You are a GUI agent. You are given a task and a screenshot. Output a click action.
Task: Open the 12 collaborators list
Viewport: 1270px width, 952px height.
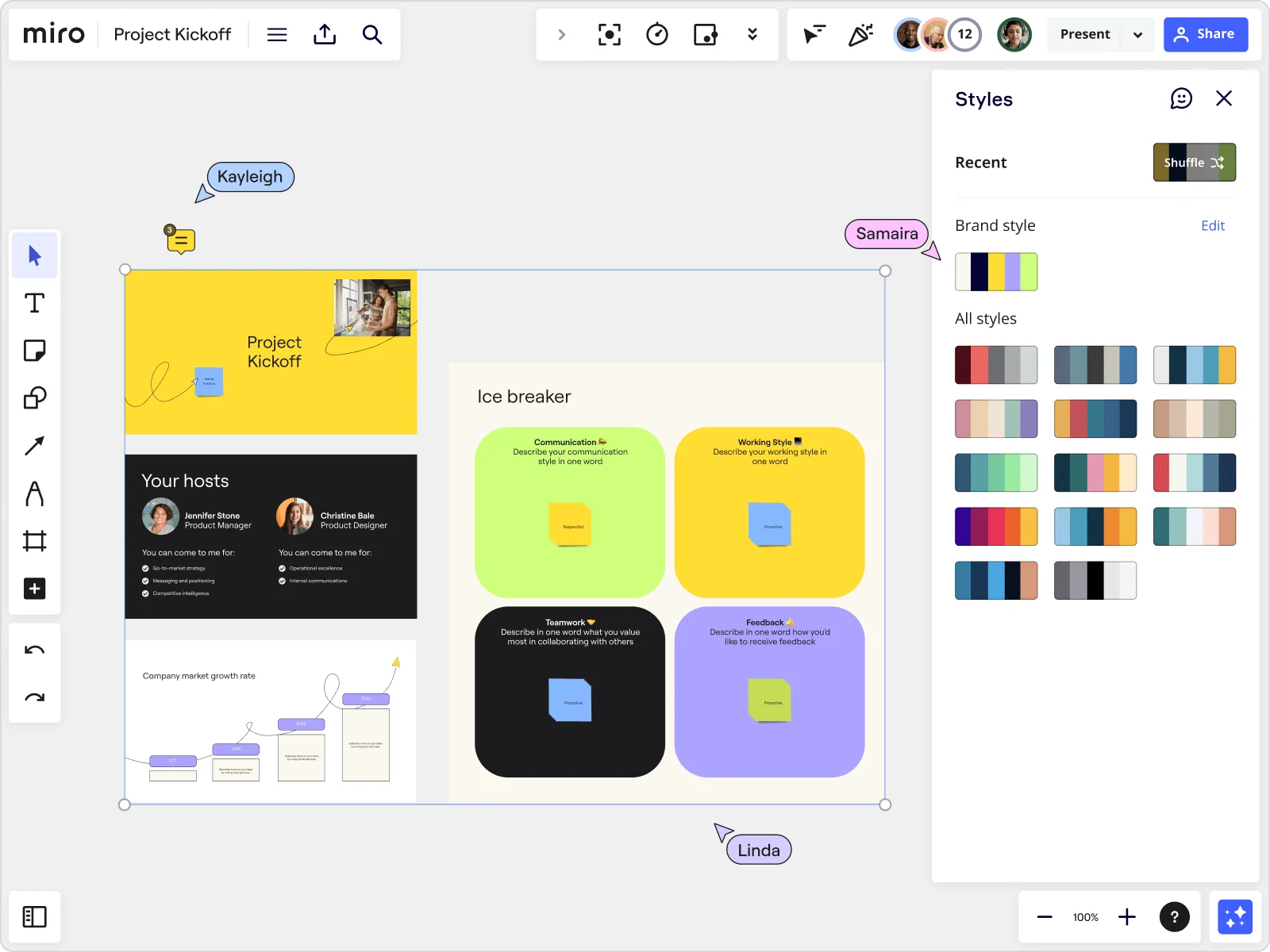point(965,34)
